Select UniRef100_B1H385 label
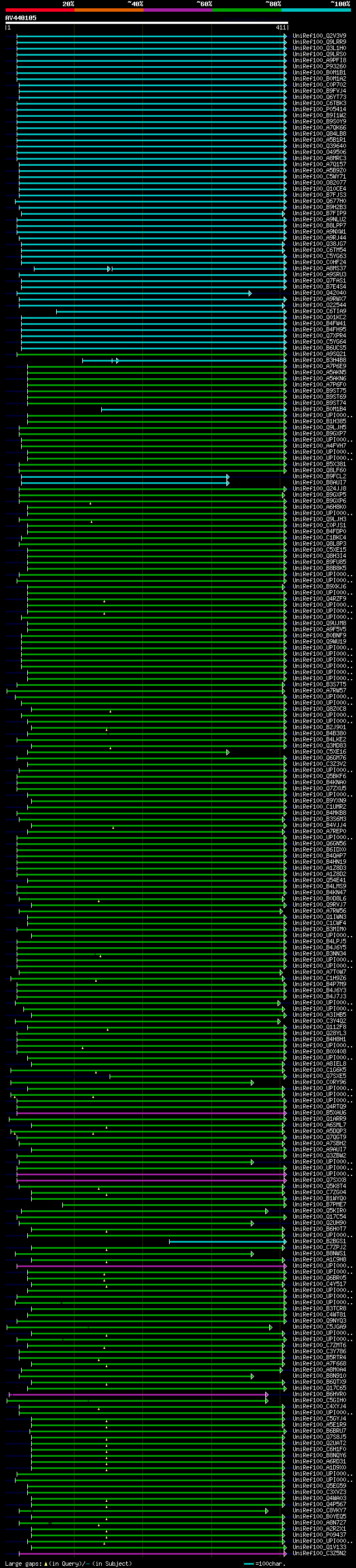 pyautogui.click(x=319, y=421)
